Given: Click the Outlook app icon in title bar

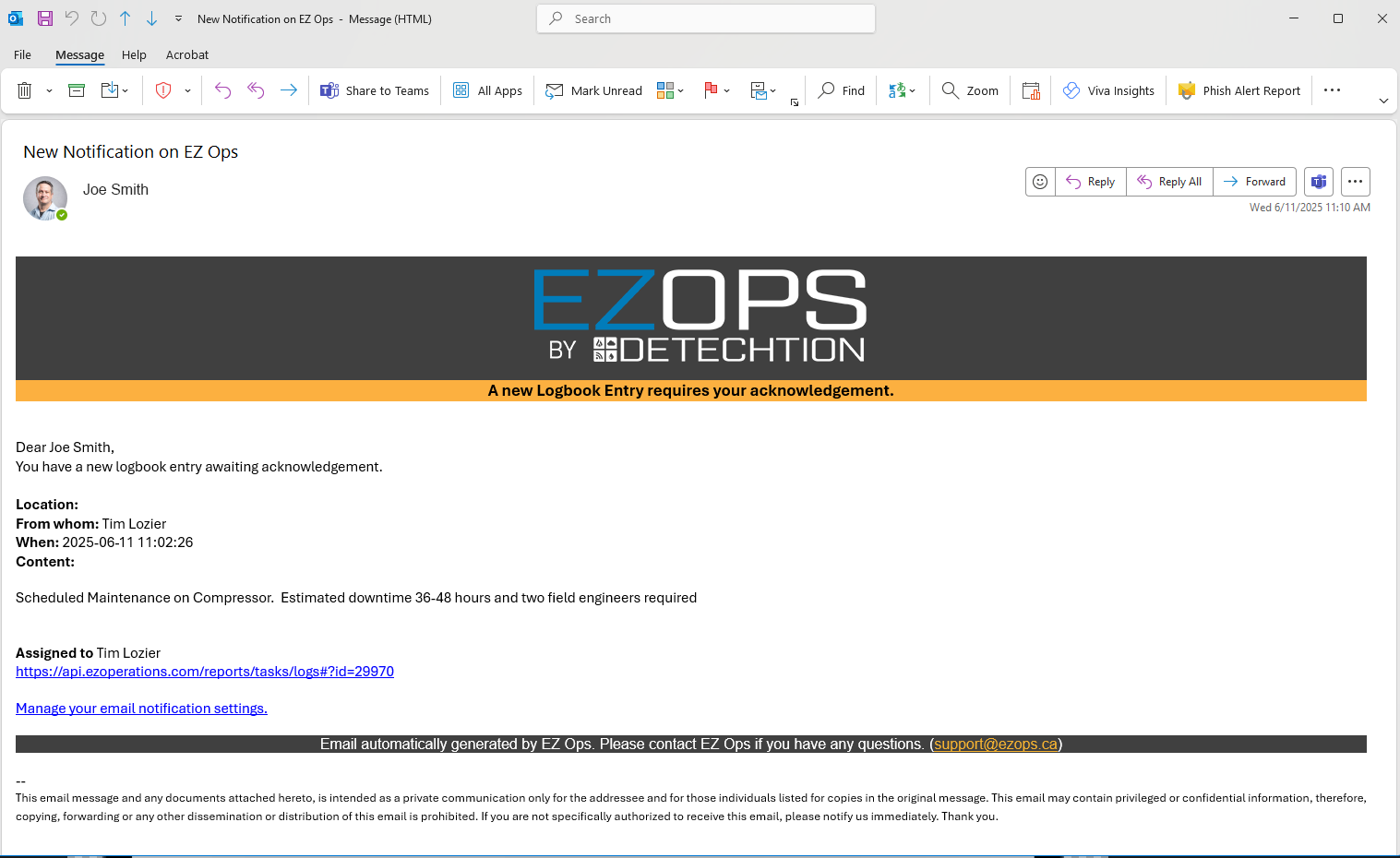Looking at the screenshot, I should [16, 18].
